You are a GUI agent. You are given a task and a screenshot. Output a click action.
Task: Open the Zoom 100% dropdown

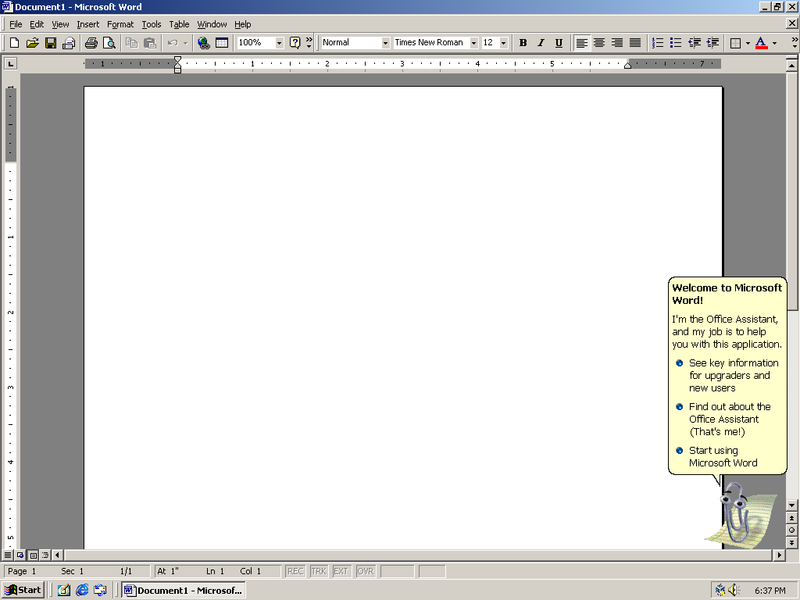(x=279, y=43)
